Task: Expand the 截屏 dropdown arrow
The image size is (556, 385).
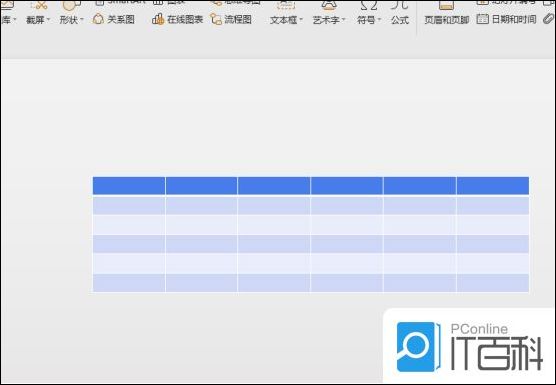Action: coord(49,19)
